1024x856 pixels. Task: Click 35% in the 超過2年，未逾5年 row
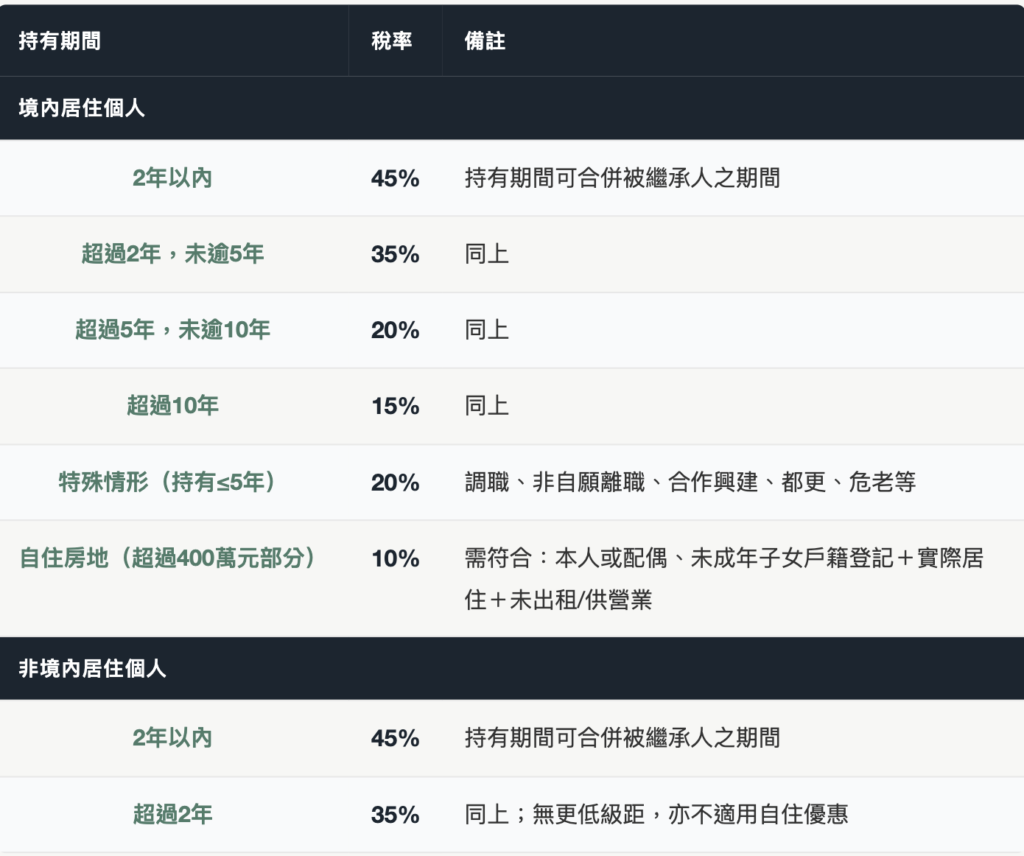[395, 254]
